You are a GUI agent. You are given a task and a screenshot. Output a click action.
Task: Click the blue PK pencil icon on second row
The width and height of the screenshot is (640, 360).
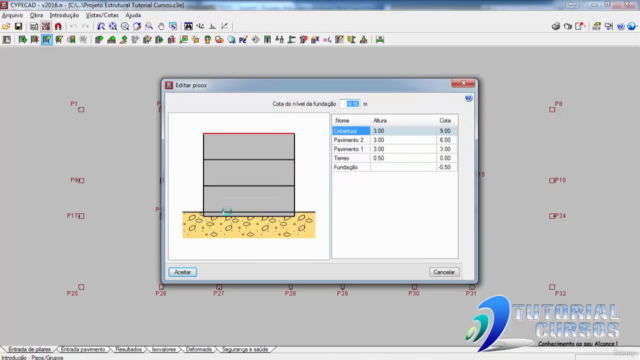(243, 40)
